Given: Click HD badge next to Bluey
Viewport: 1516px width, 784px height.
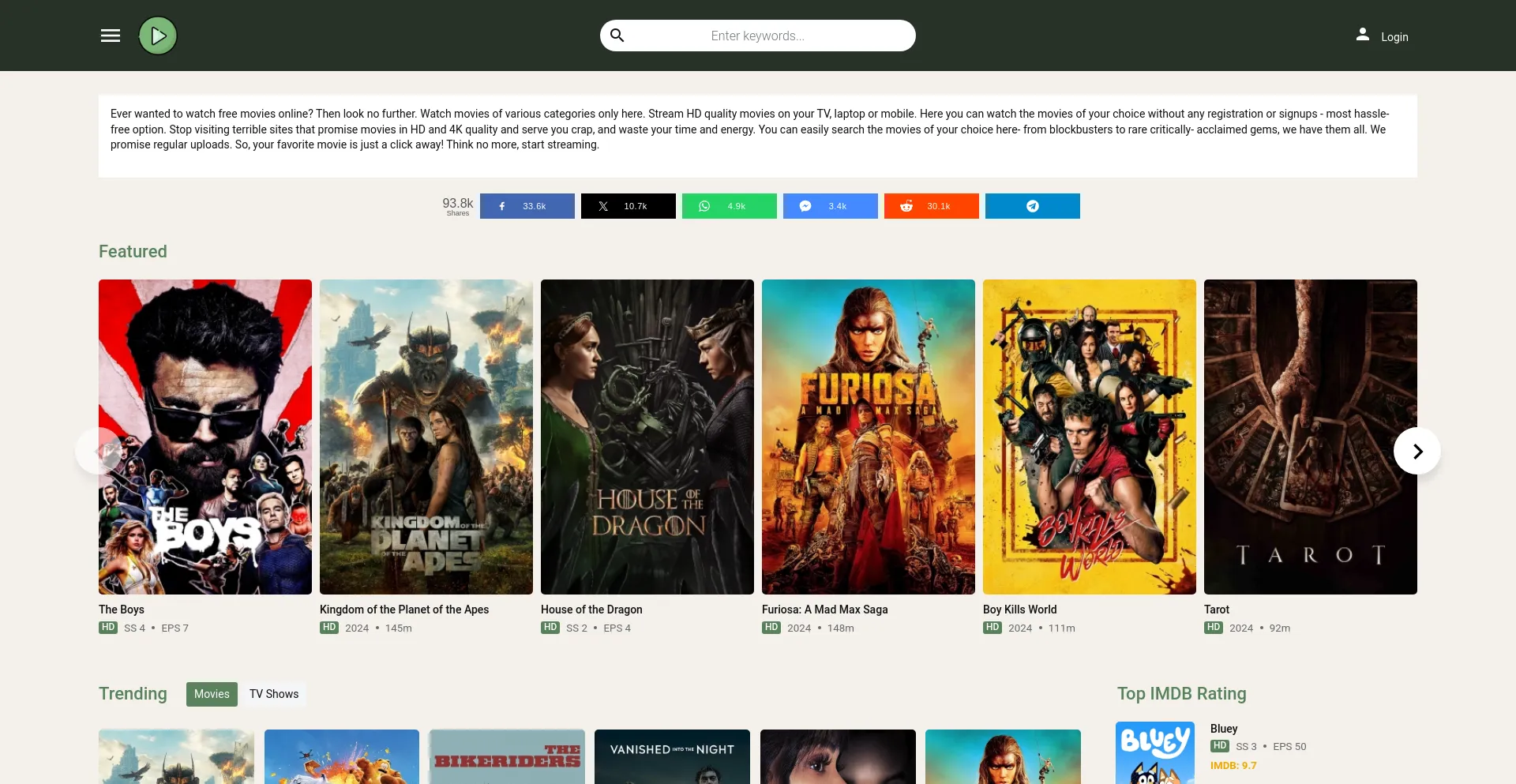Looking at the screenshot, I should coord(1220,746).
